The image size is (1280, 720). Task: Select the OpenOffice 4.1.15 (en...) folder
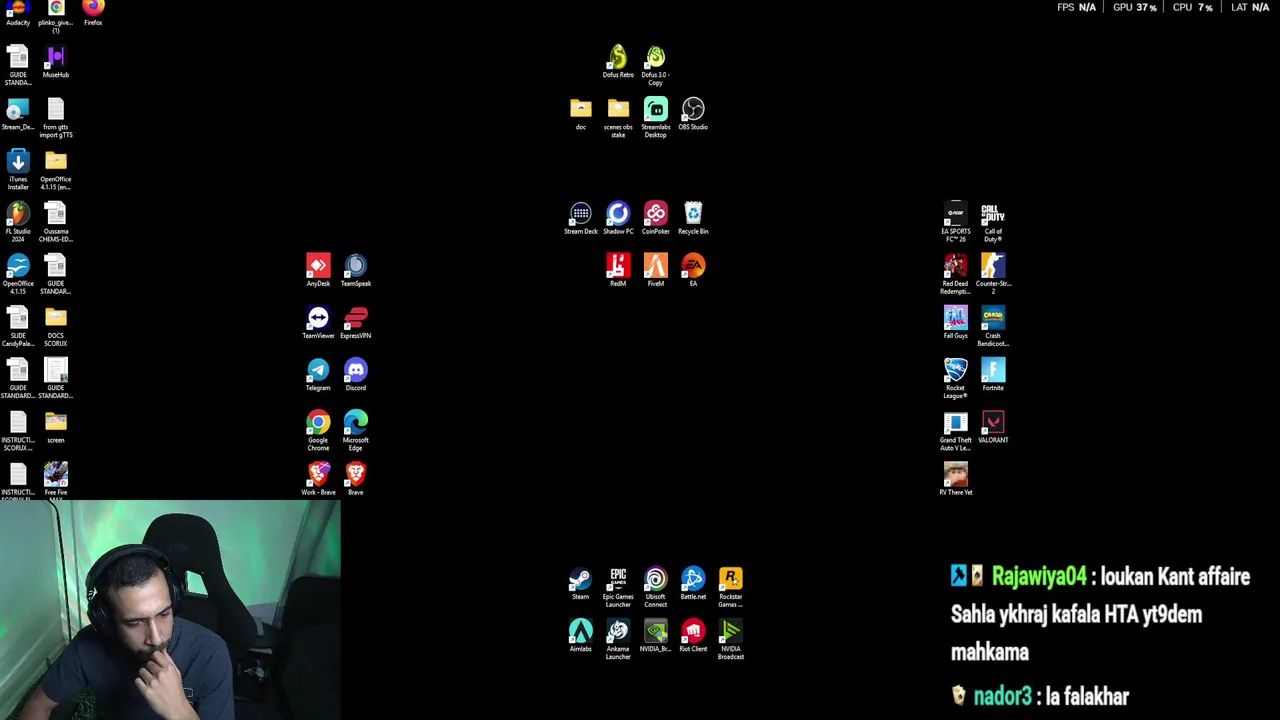tap(56, 171)
